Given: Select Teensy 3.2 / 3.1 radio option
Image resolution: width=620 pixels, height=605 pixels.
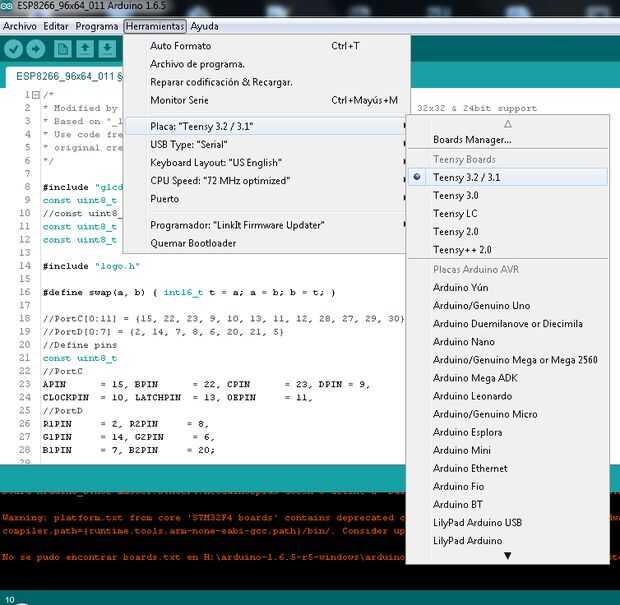Looking at the screenshot, I should 508,177.
